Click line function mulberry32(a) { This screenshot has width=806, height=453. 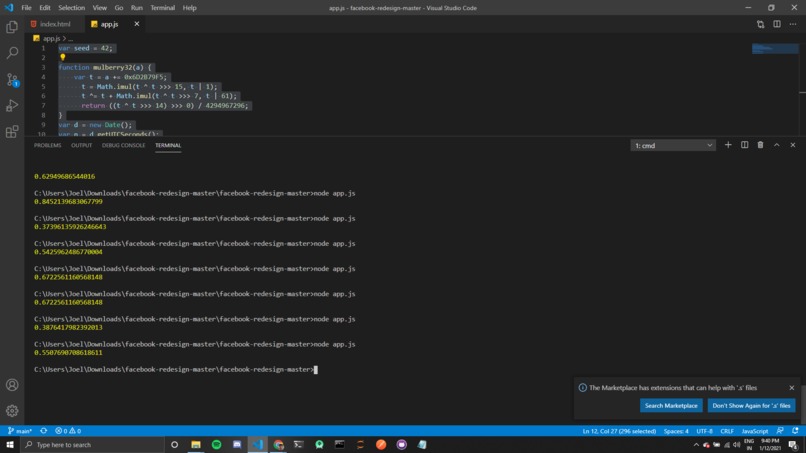click(x=105, y=67)
